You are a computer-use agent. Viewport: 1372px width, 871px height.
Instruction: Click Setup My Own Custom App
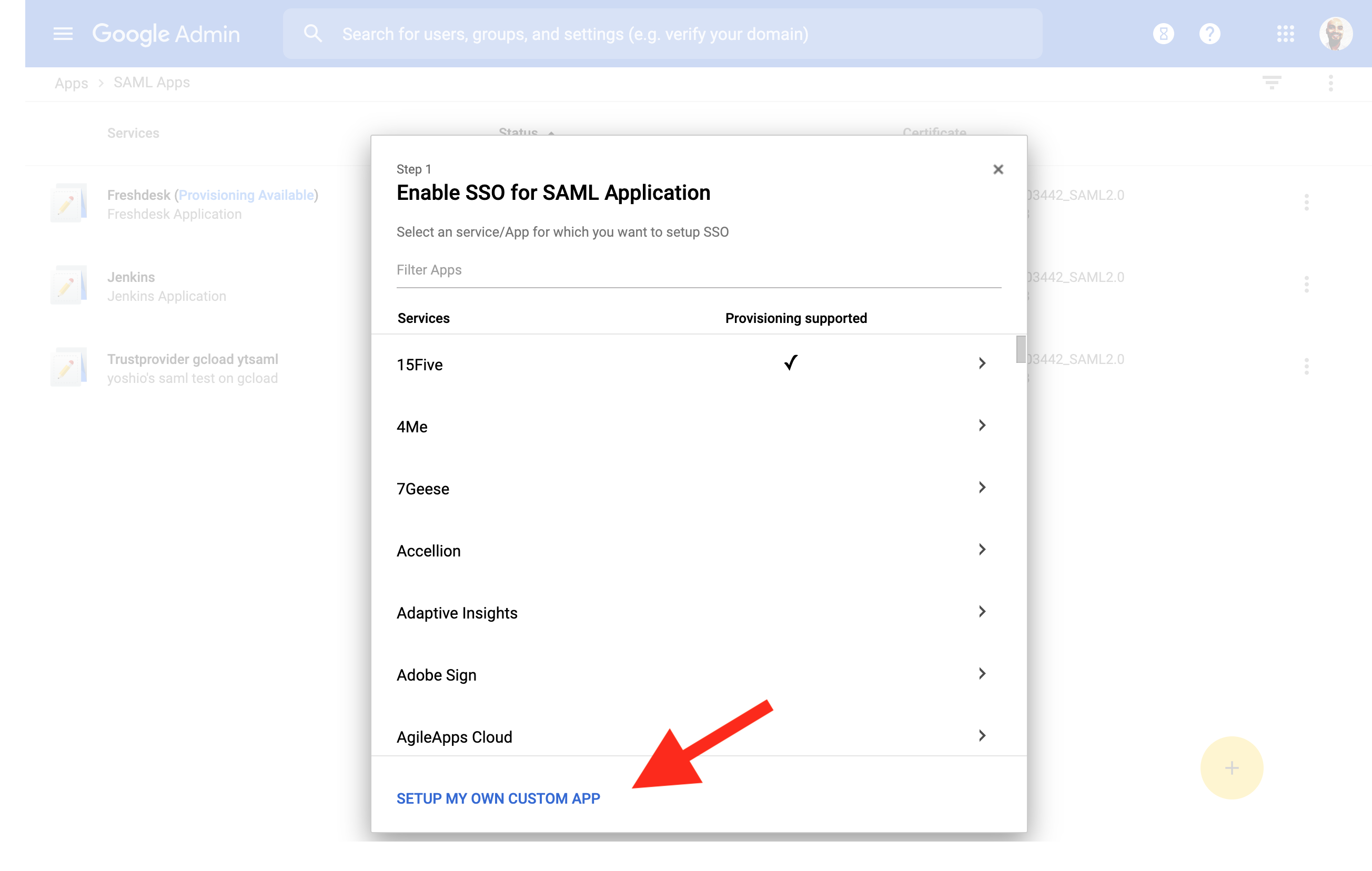[498, 798]
